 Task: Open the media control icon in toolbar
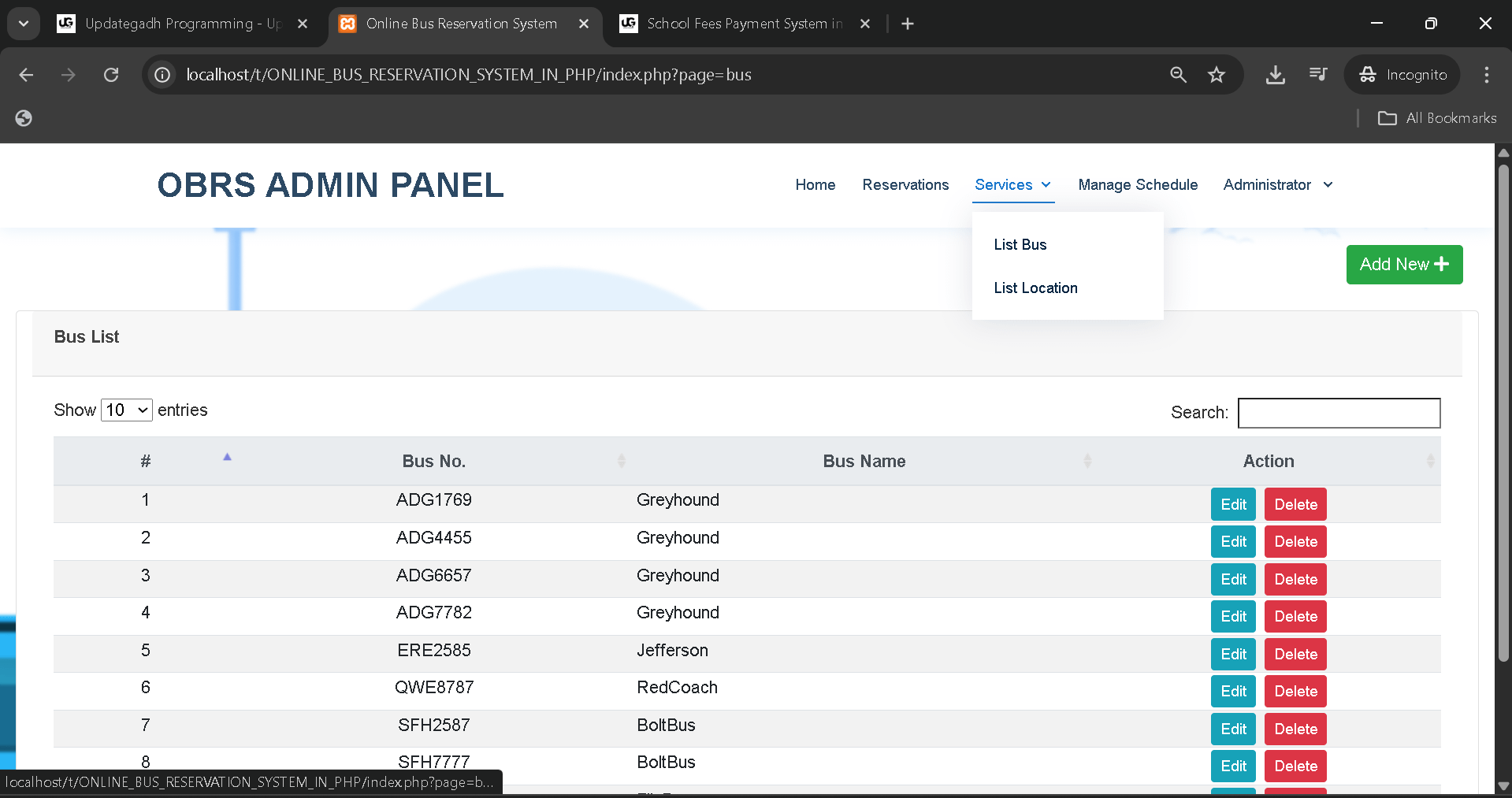[1317, 75]
